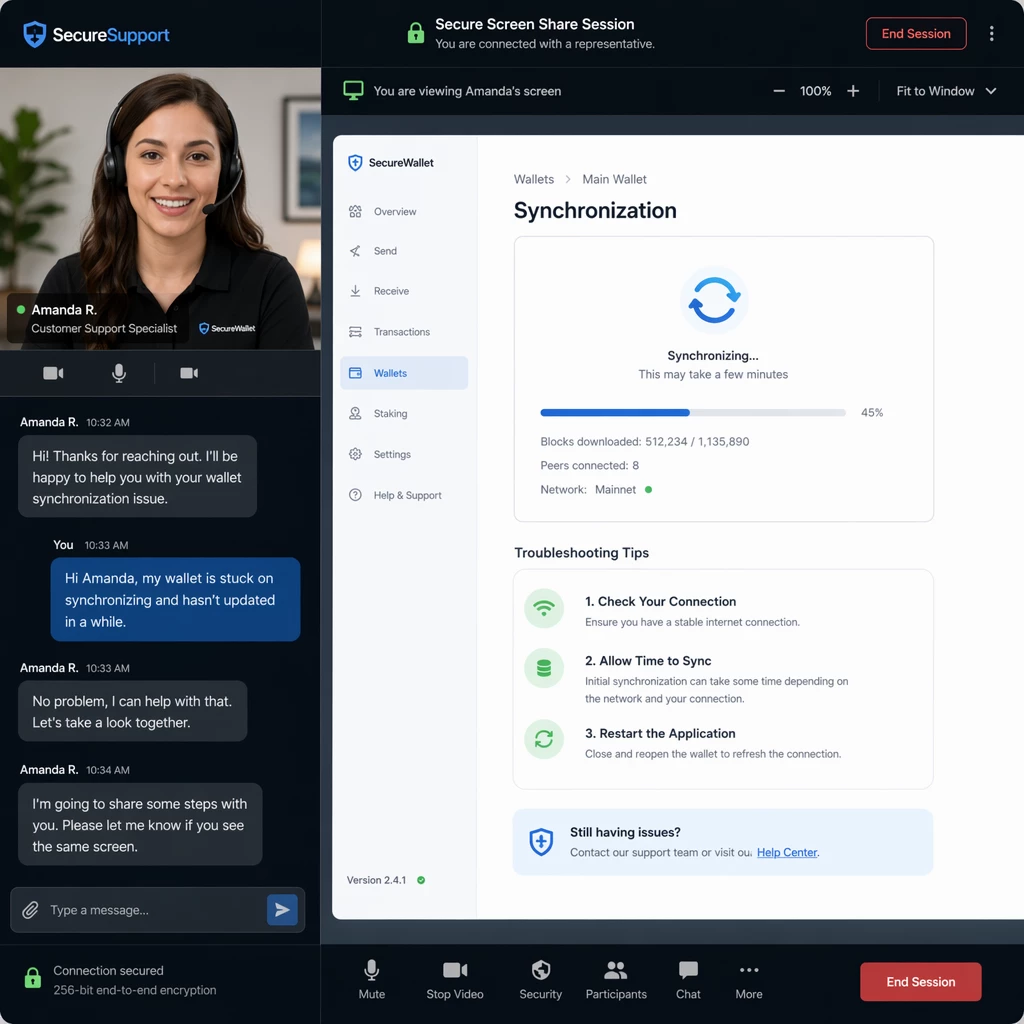
Task: Open the Security shield option
Action: coord(540,980)
